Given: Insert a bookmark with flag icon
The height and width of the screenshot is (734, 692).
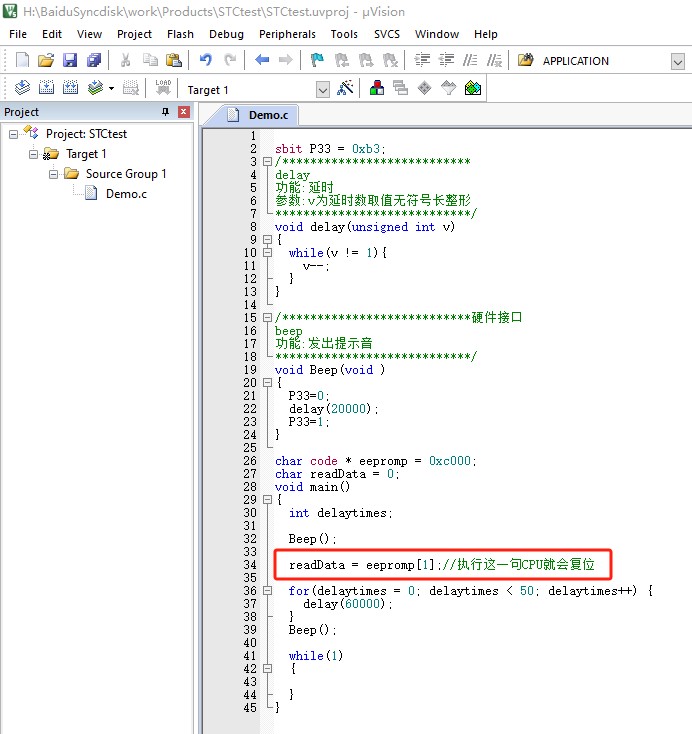Looking at the screenshot, I should coord(317,60).
